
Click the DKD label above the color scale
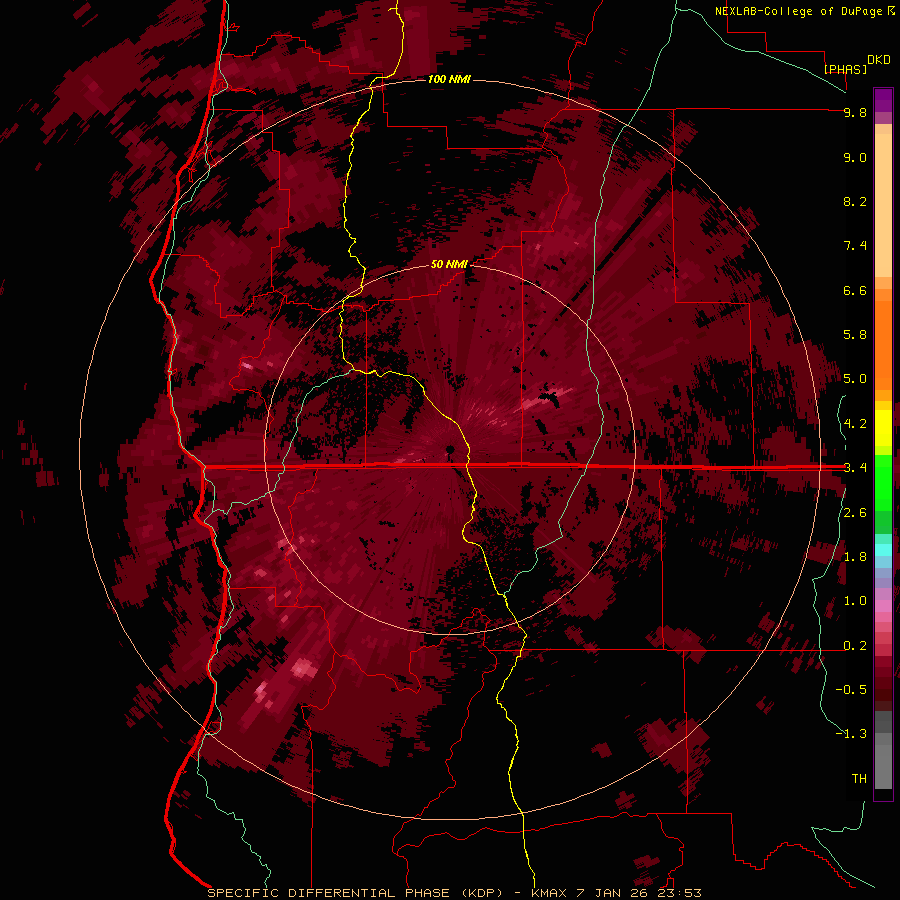pyautogui.click(x=879, y=60)
